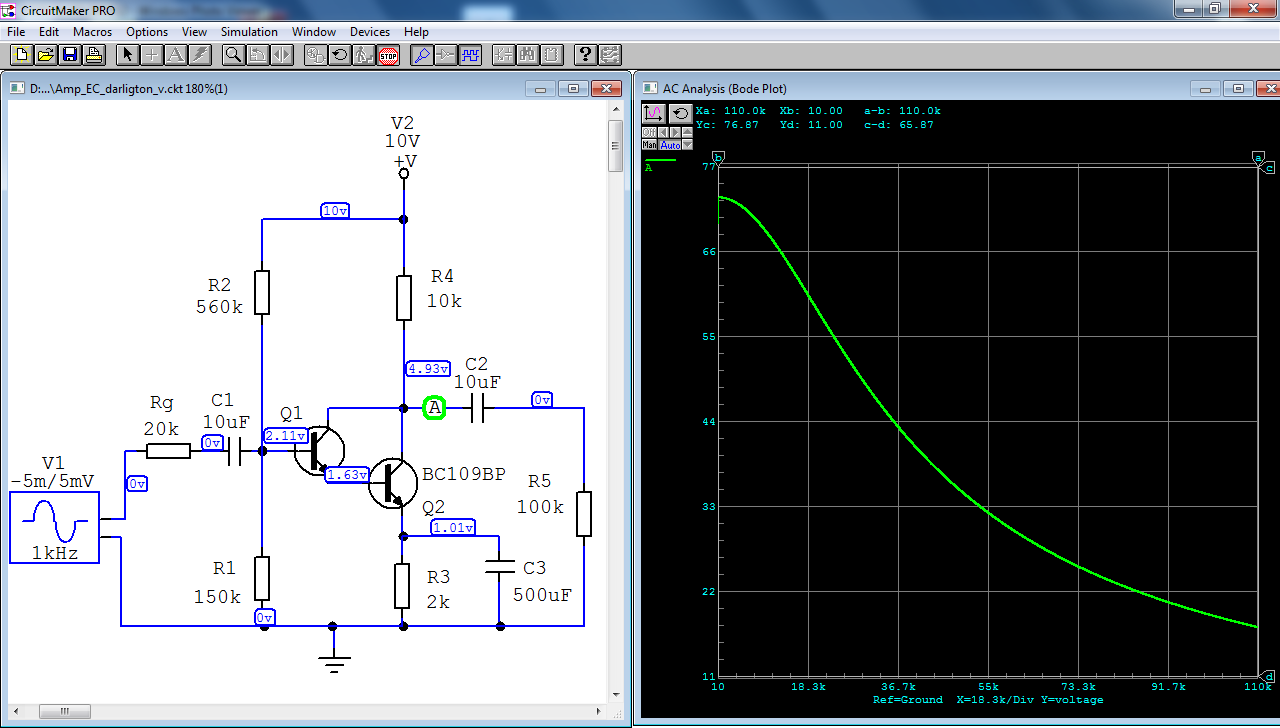
Task: Open the File menu
Action: 16,32
